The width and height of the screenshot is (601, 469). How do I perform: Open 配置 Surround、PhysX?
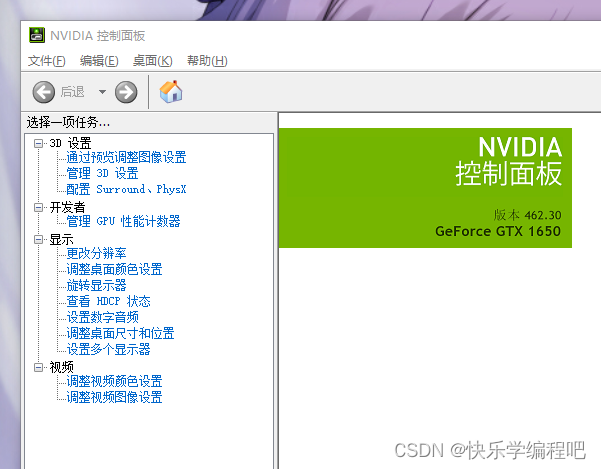click(126, 189)
